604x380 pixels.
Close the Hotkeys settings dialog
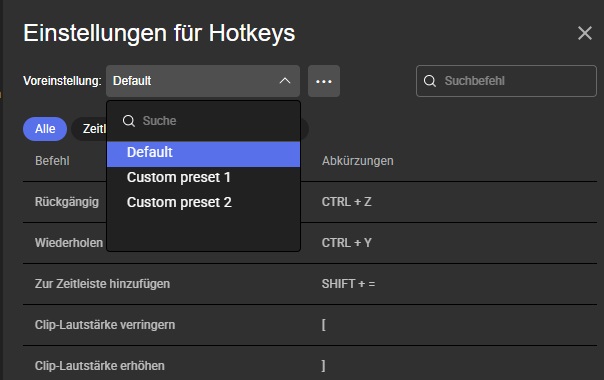585,33
